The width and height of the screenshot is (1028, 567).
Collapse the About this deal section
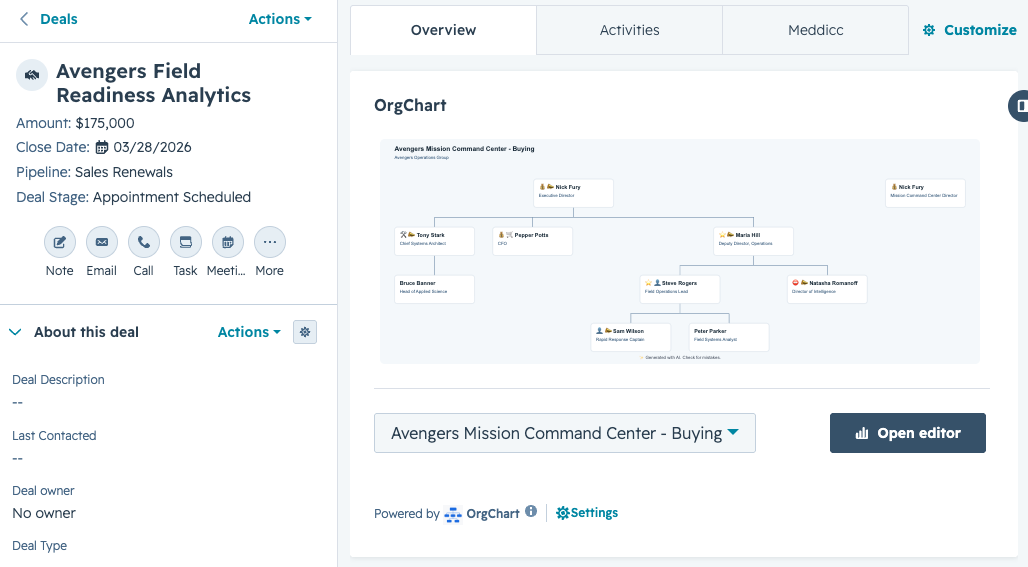[15, 332]
